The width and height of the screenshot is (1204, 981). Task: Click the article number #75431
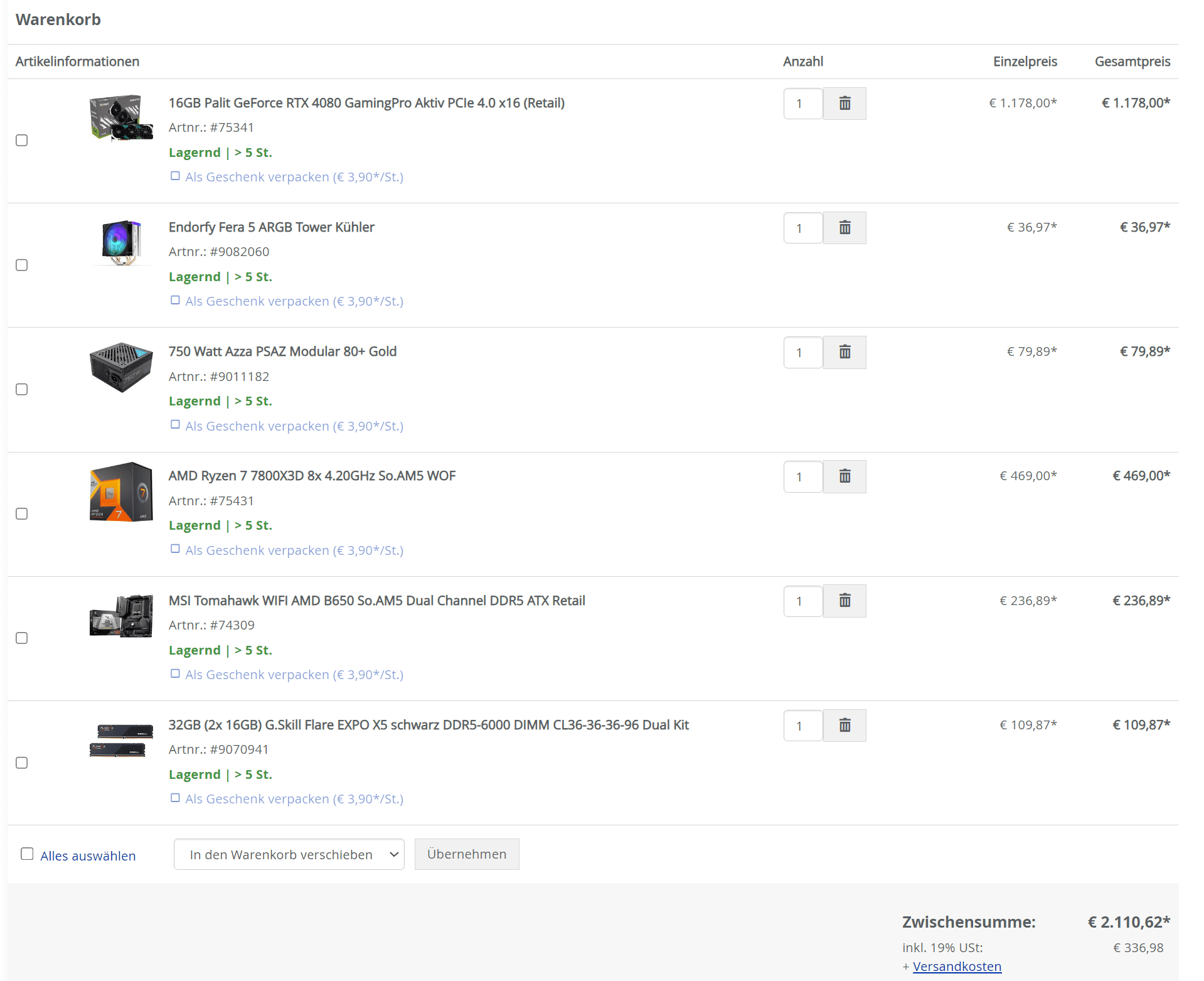coord(232,501)
